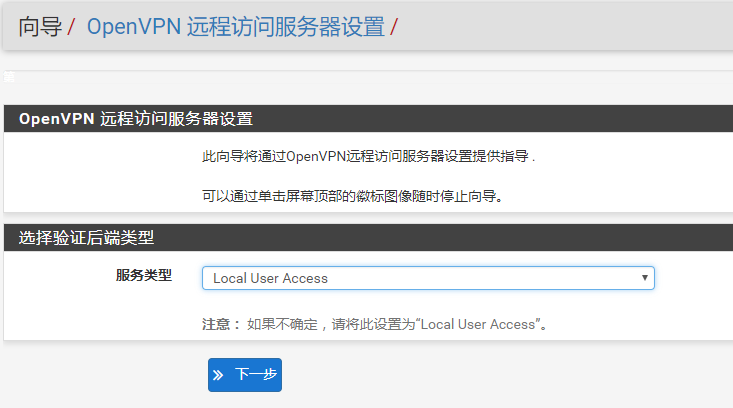
Task: Click the 选择验证后端类型 section header
Action: tap(368, 237)
